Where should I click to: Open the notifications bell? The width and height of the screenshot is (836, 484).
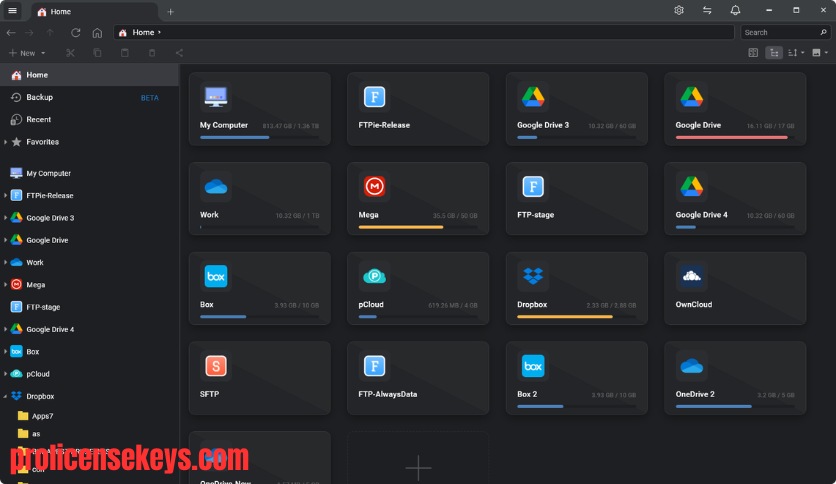735,10
